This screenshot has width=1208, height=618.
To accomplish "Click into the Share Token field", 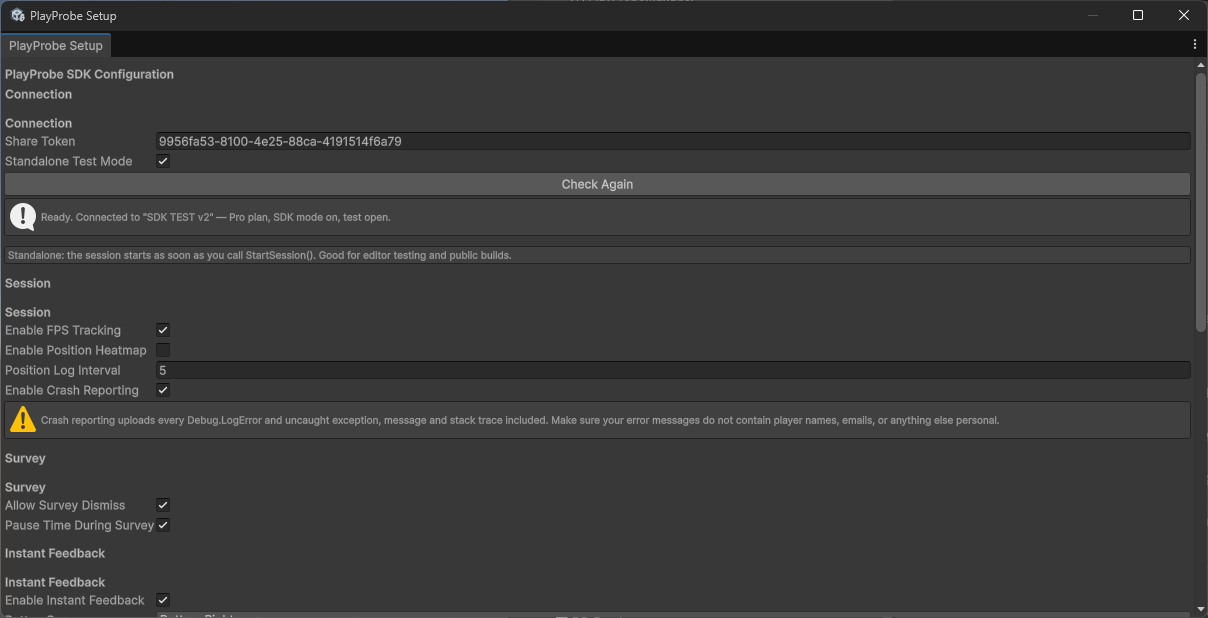I will (673, 141).
